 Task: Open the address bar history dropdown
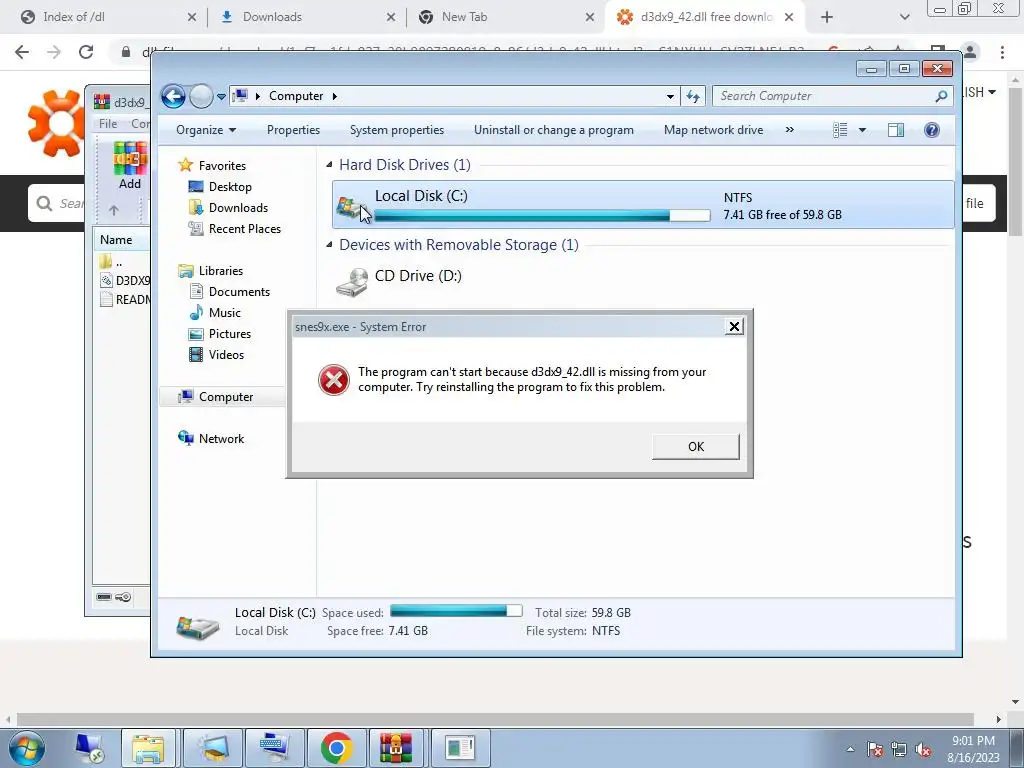click(670, 97)
